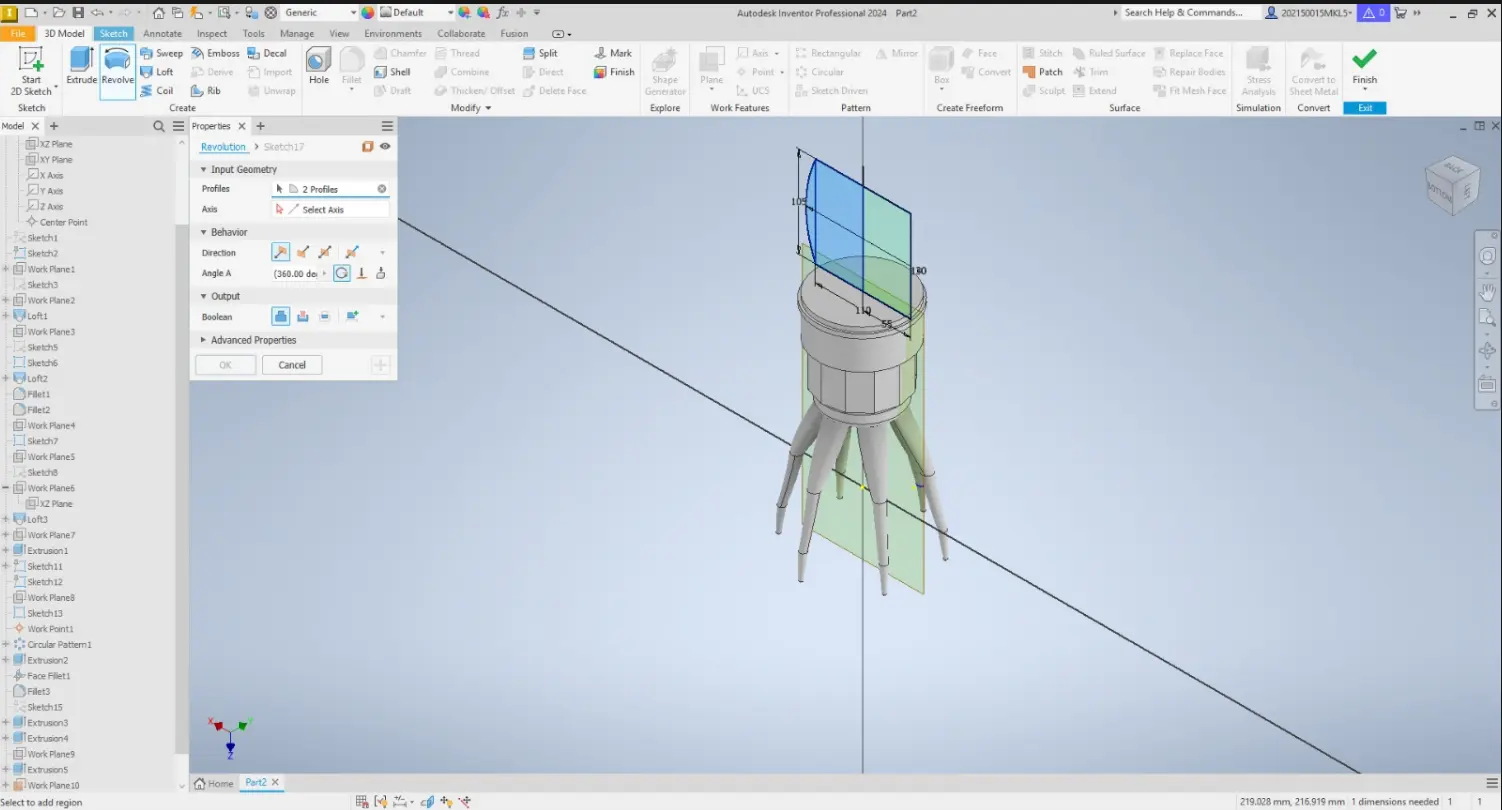Viewport: 1502px width, 810px height.
Task: Switch to the Annotate ribbon tab
Action: click(162, 32)
